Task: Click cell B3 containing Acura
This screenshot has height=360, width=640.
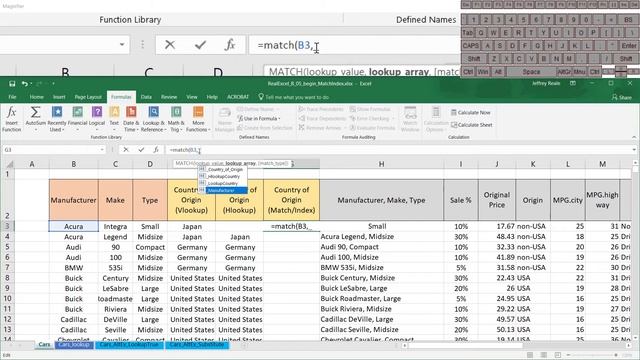Action: (73, 226)
